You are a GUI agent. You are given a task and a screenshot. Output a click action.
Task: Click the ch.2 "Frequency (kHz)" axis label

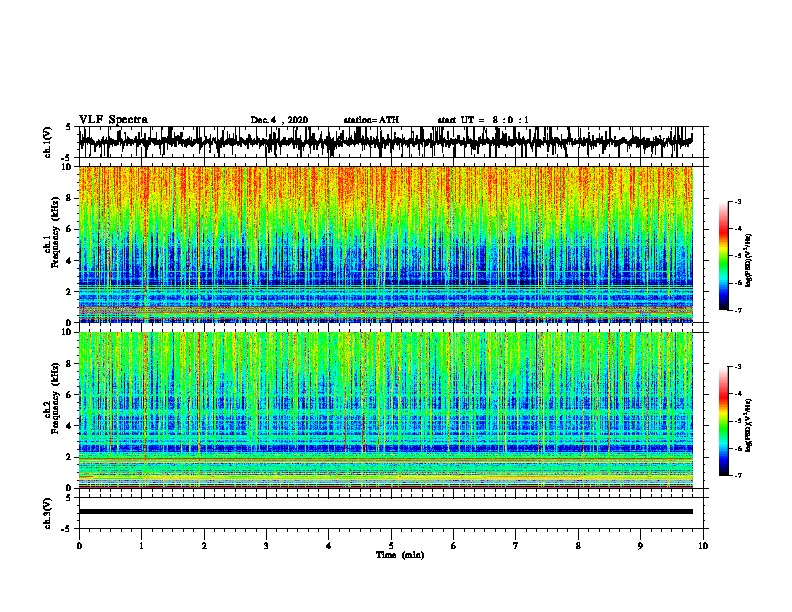click(x=55, y=397)
